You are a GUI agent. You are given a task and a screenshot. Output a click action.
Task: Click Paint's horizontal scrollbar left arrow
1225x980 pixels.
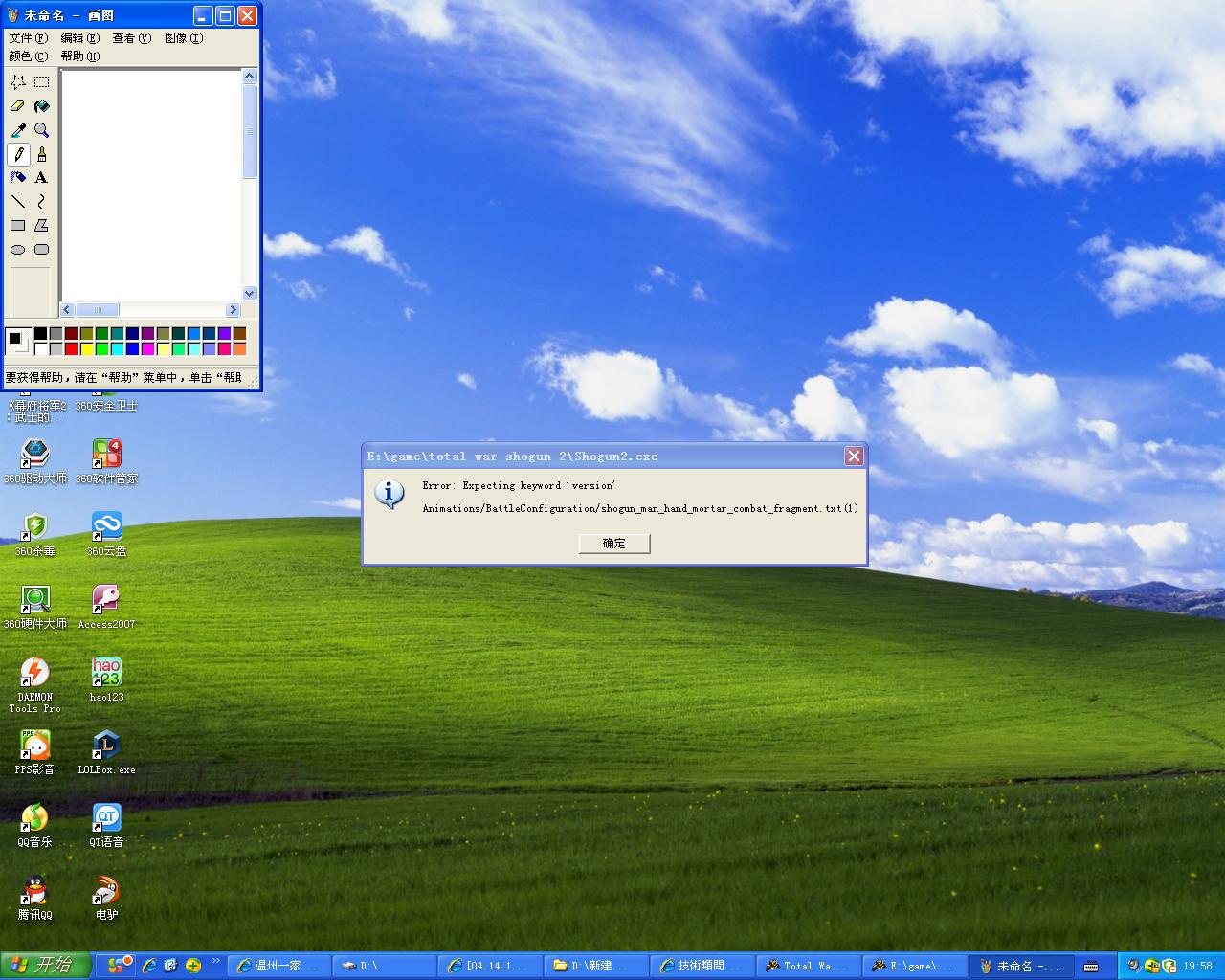pos(67,309)
